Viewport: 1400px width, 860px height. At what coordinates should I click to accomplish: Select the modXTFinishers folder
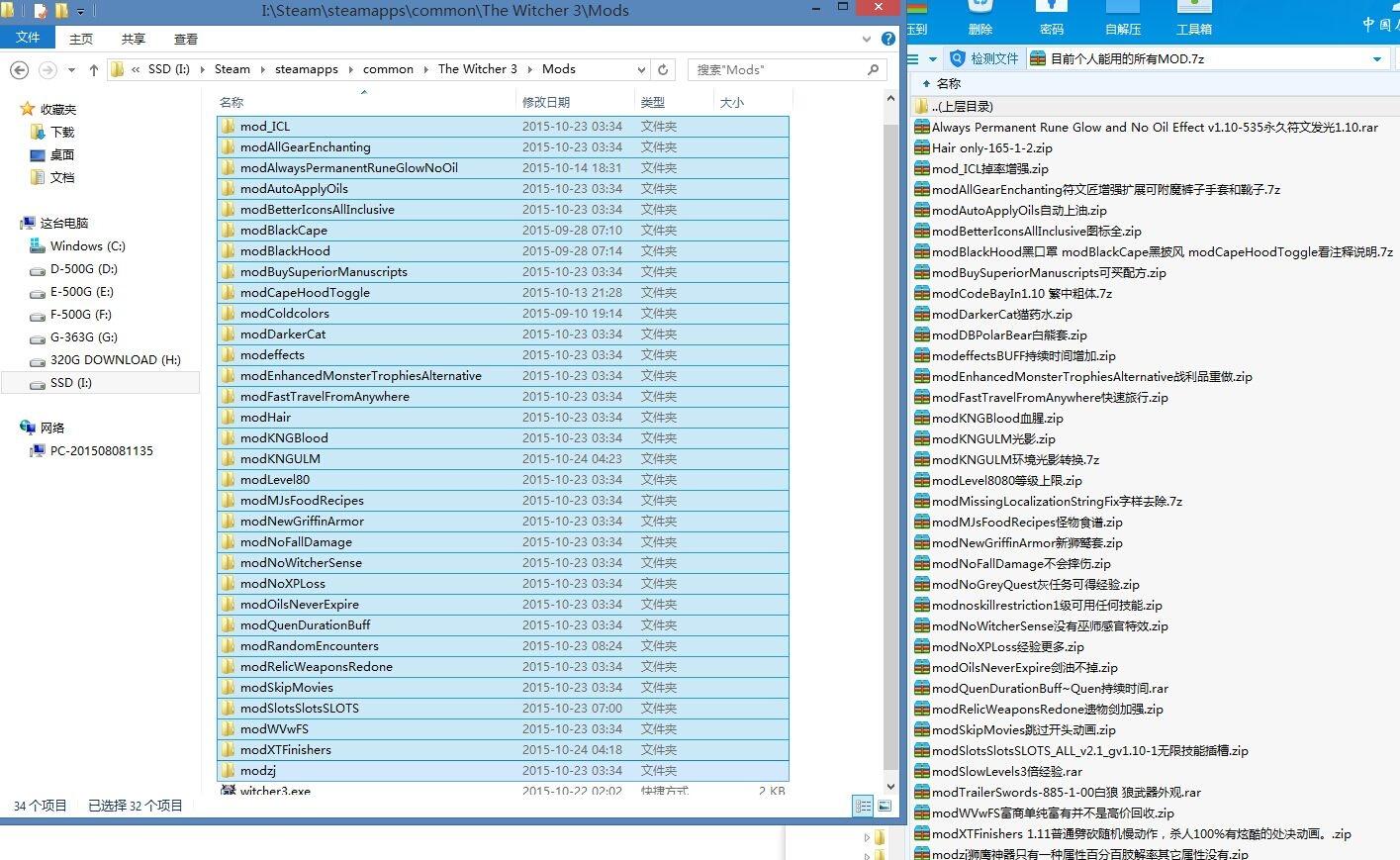(x=503, y=749)
